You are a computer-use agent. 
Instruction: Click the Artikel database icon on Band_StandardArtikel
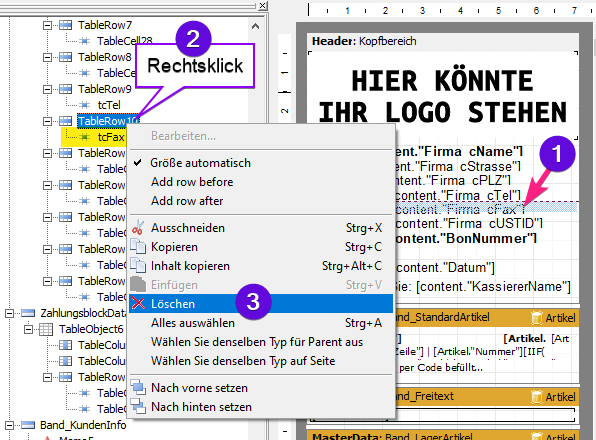point(536,318)
